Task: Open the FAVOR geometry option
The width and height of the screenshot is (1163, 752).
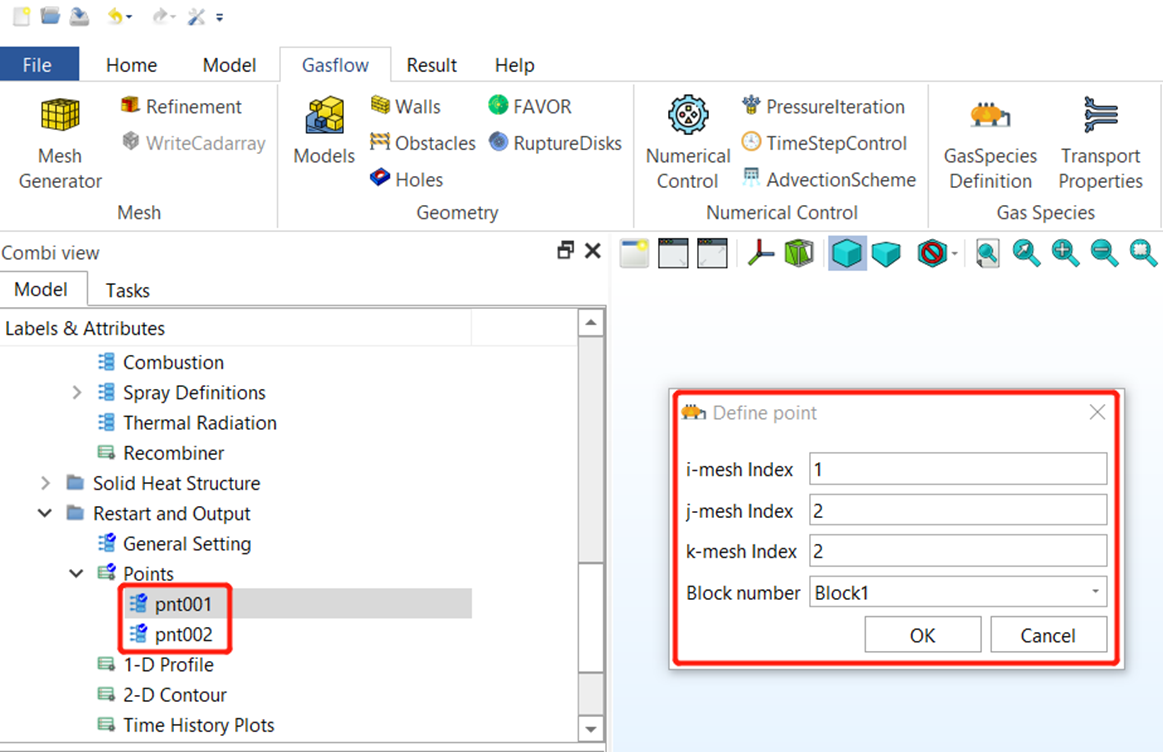Action: [530, 107]
